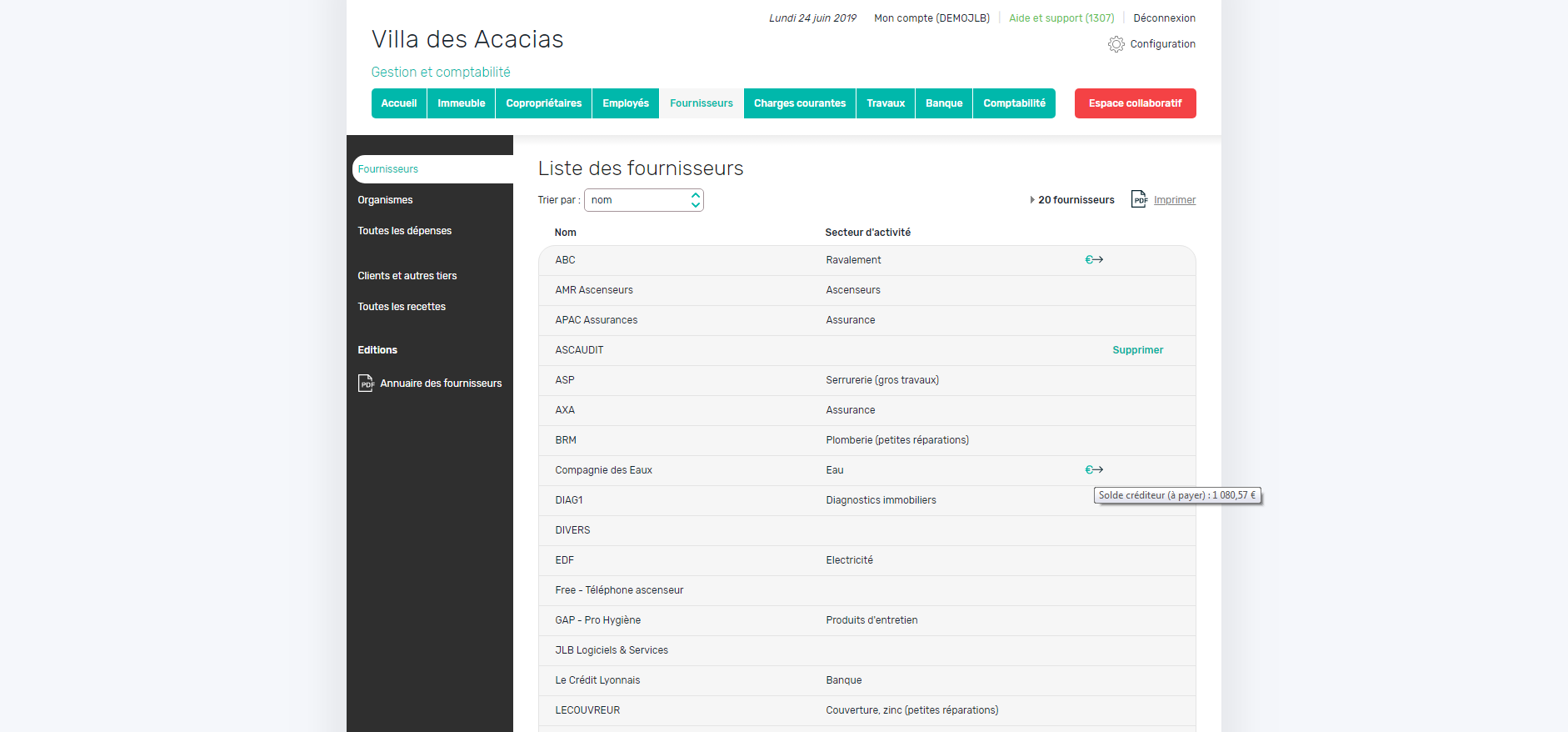The width and height of the screenshot is (1568, 732).
Task: Click the Imprimer link
Action: 1175,200
